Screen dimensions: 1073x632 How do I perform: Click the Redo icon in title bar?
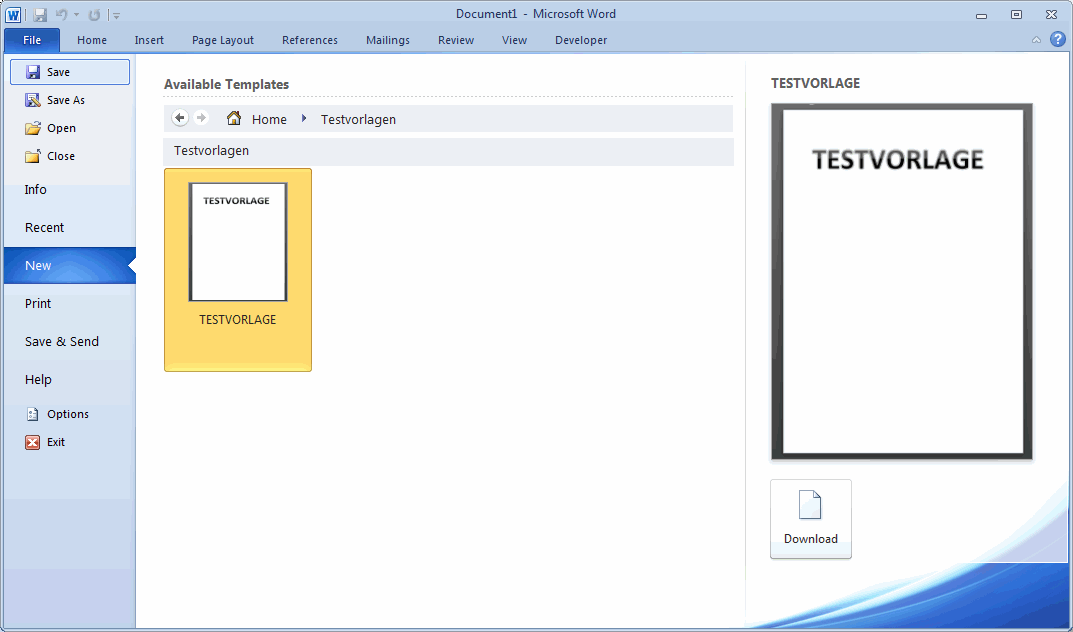point(94,15)
